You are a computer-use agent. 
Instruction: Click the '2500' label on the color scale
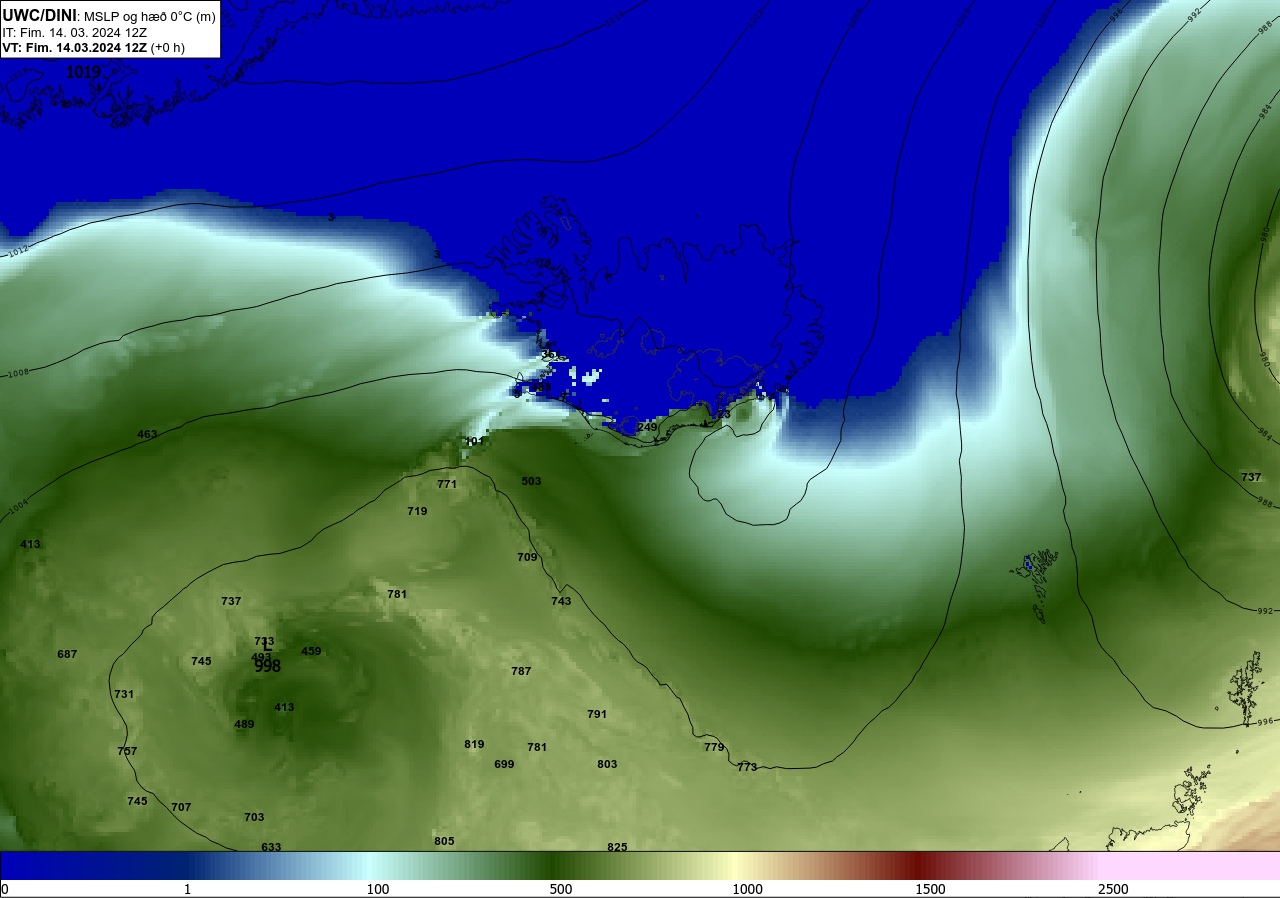pyautogui.click(x=1113, y=889)
